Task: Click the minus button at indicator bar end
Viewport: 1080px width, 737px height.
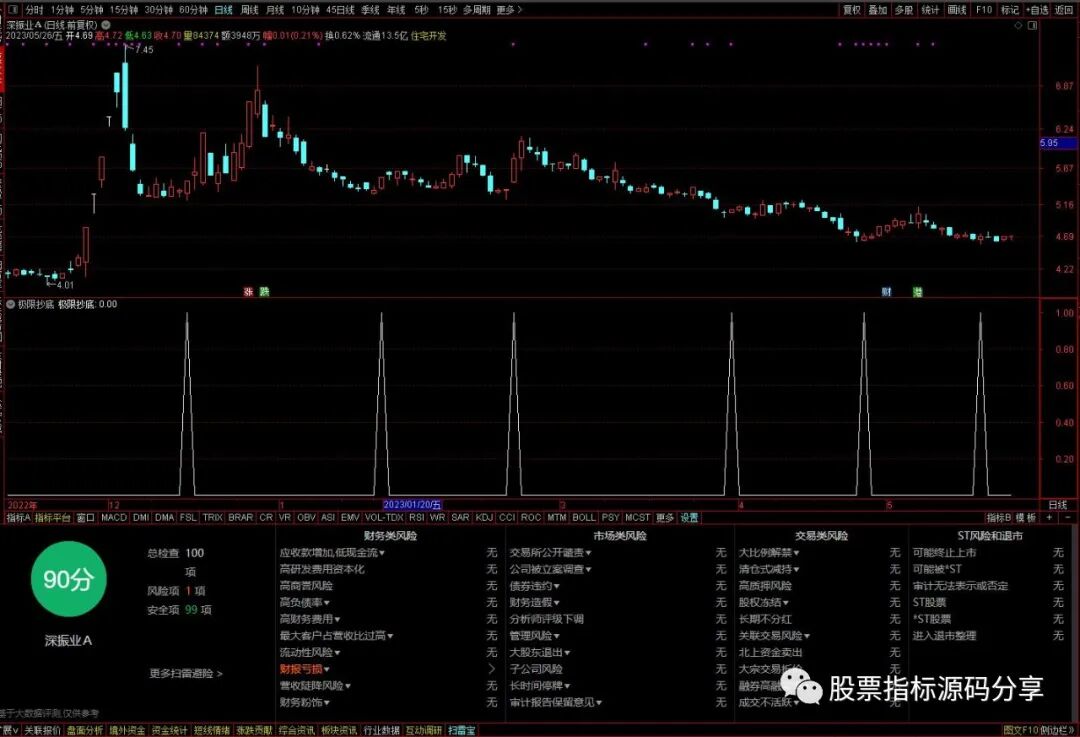Action: [1068, 517]
